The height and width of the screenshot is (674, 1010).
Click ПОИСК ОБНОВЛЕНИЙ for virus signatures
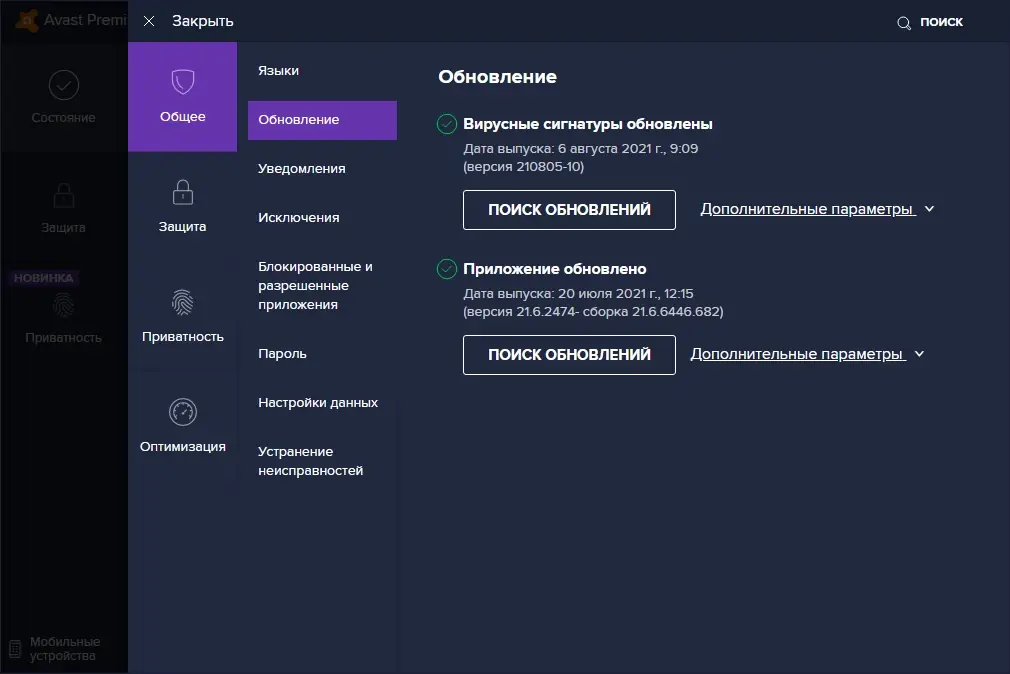pos(568,210)
